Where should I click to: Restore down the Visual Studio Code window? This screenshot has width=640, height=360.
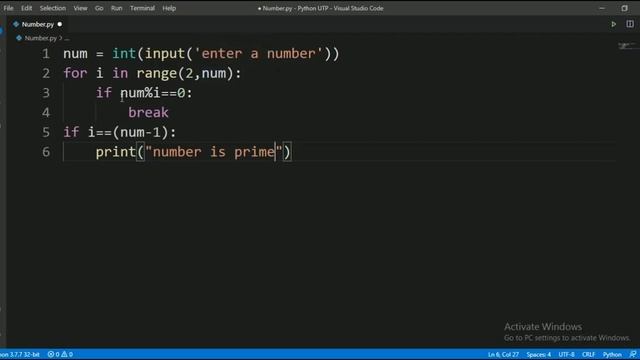coord(624,8)
